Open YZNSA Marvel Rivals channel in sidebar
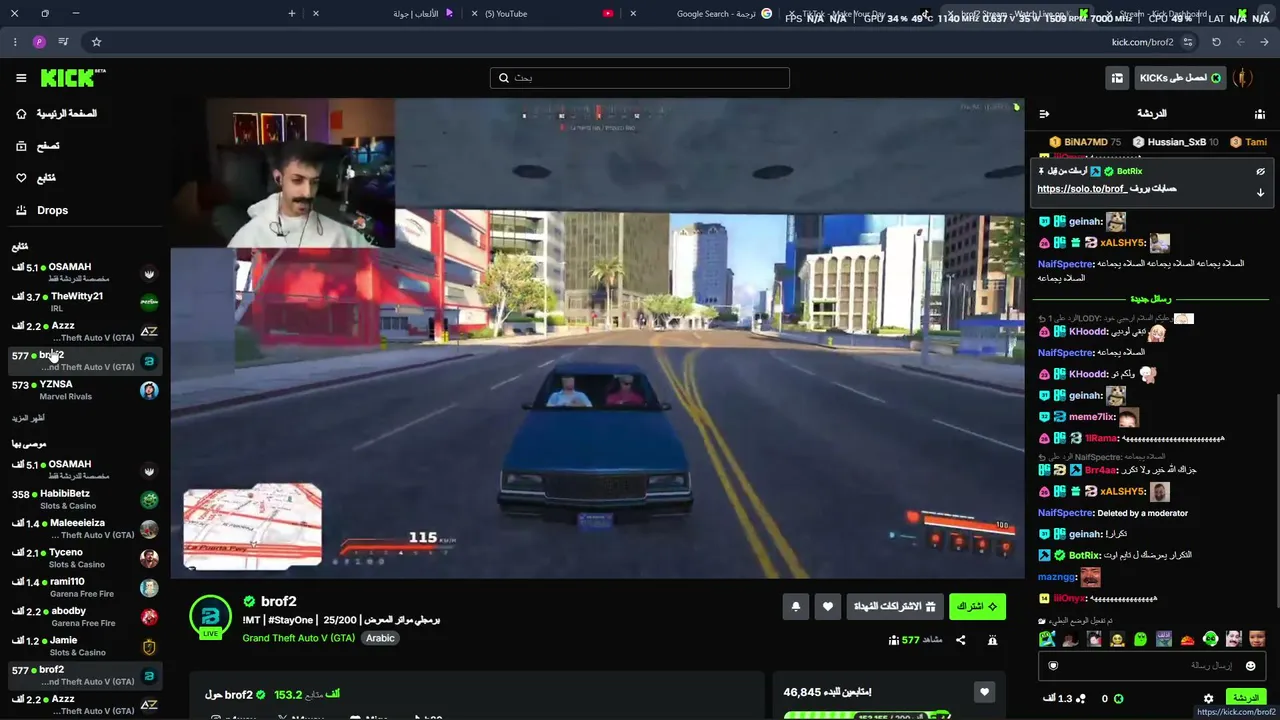Screen dimensions: 1280x720 pyautogui.click(x=84, y=390)
